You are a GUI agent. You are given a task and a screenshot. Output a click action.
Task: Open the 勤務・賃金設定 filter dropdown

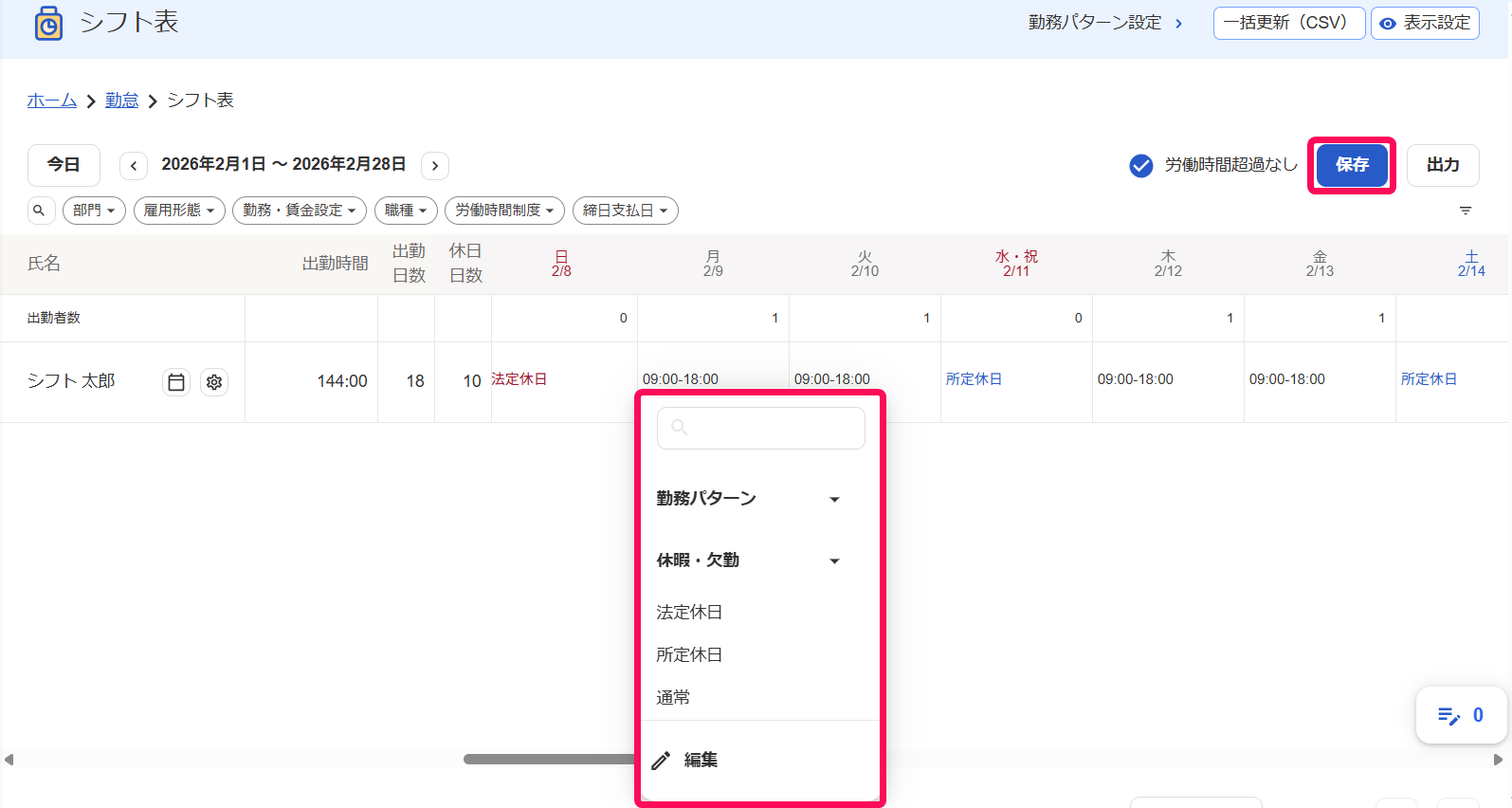click(300, 211)
